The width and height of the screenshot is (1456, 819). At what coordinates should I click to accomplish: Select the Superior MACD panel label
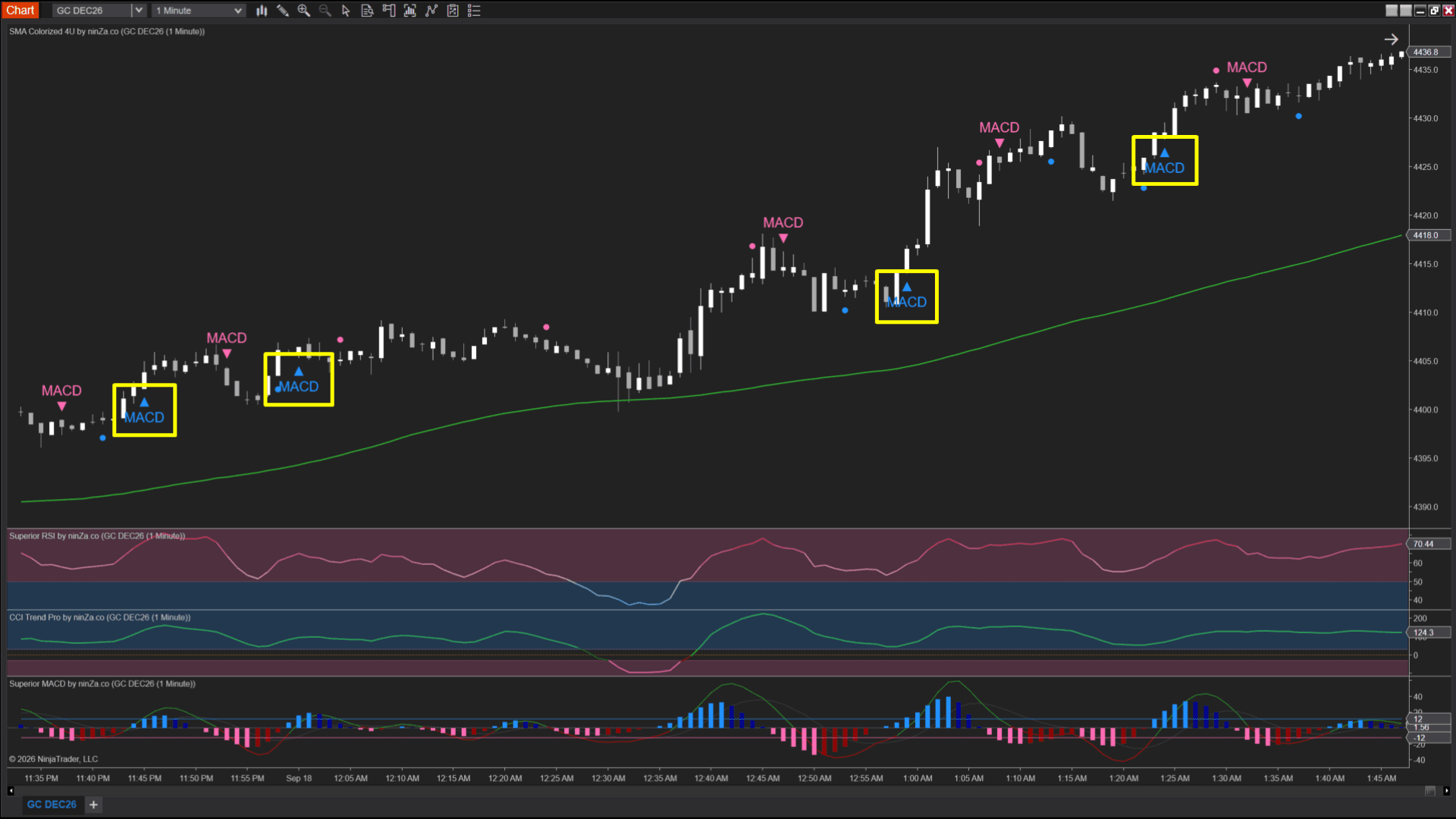(102, 684)
